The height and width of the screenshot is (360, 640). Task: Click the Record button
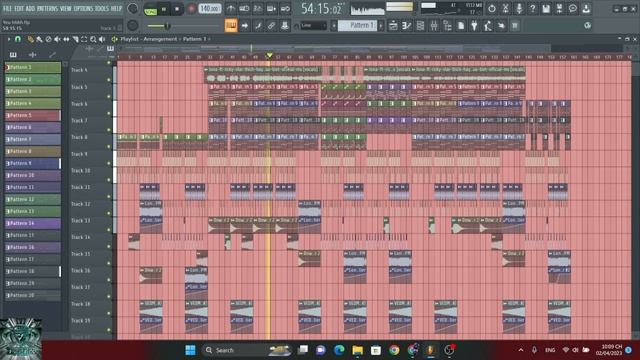coord(191,9)
